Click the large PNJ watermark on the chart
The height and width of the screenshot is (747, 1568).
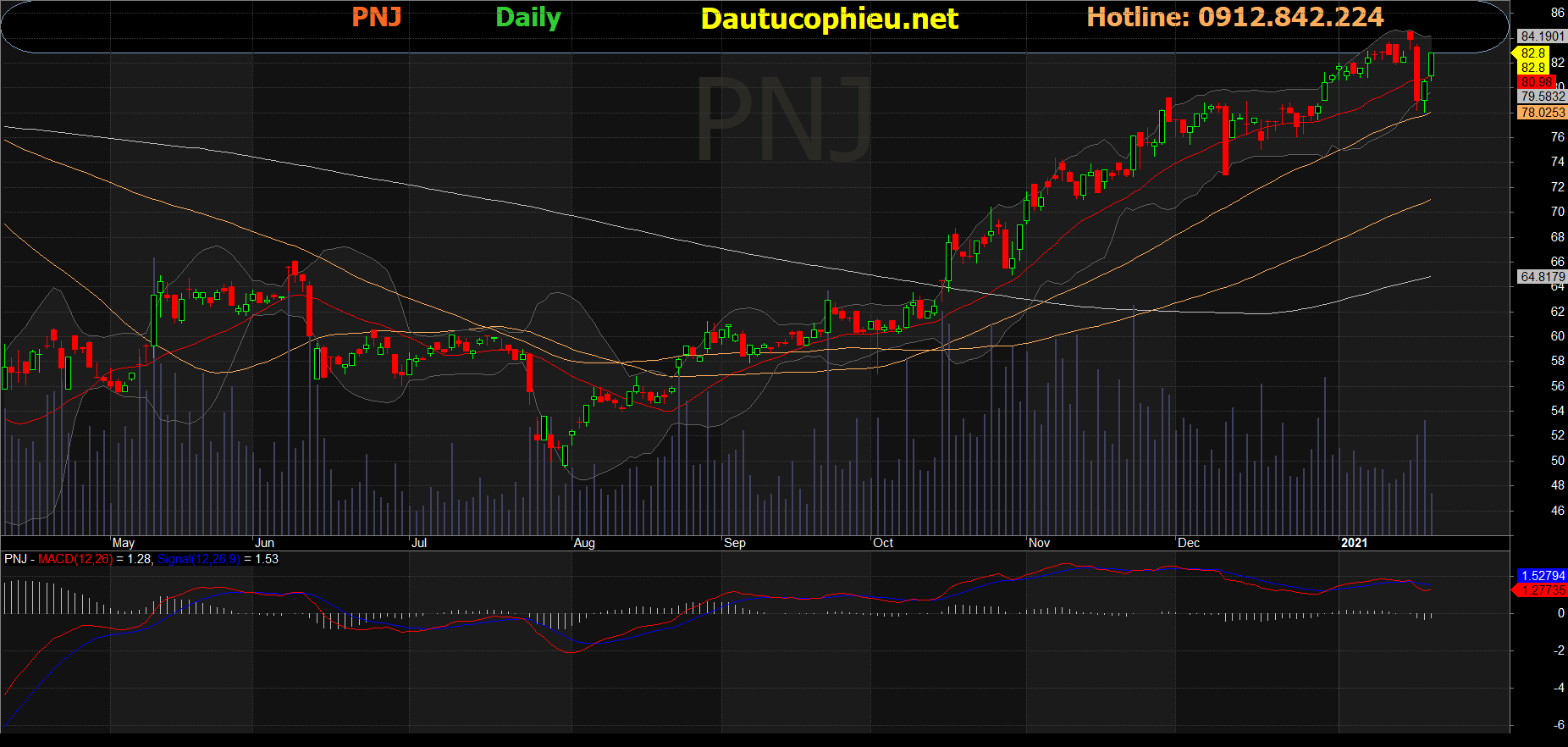(x=783, y=119)
